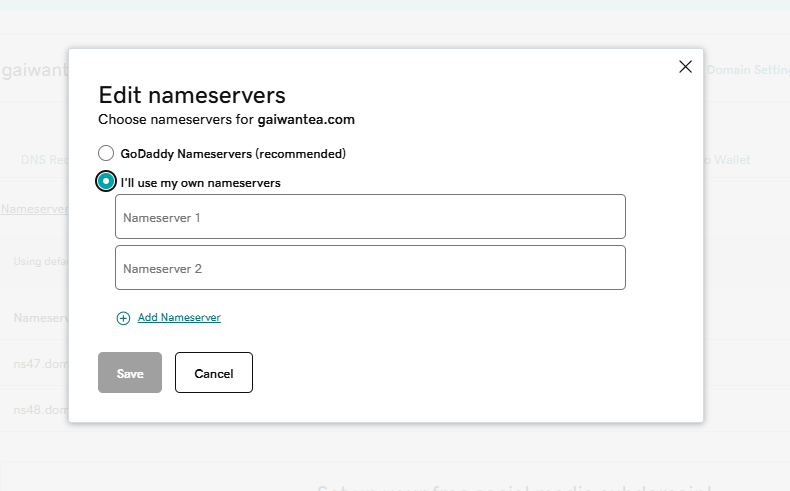
Task: Click the "GoDaddy Nameservers (recommended)" label text
Action: point(233,154)
